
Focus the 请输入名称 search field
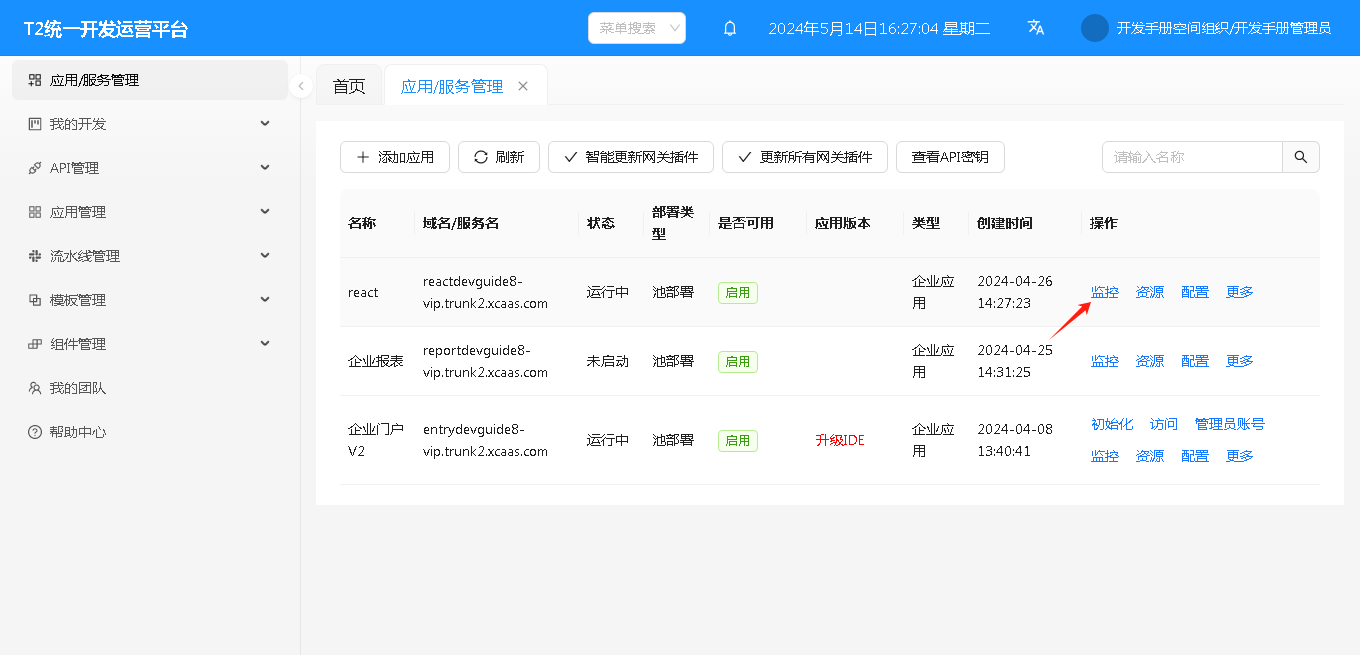click(1192, 157)
